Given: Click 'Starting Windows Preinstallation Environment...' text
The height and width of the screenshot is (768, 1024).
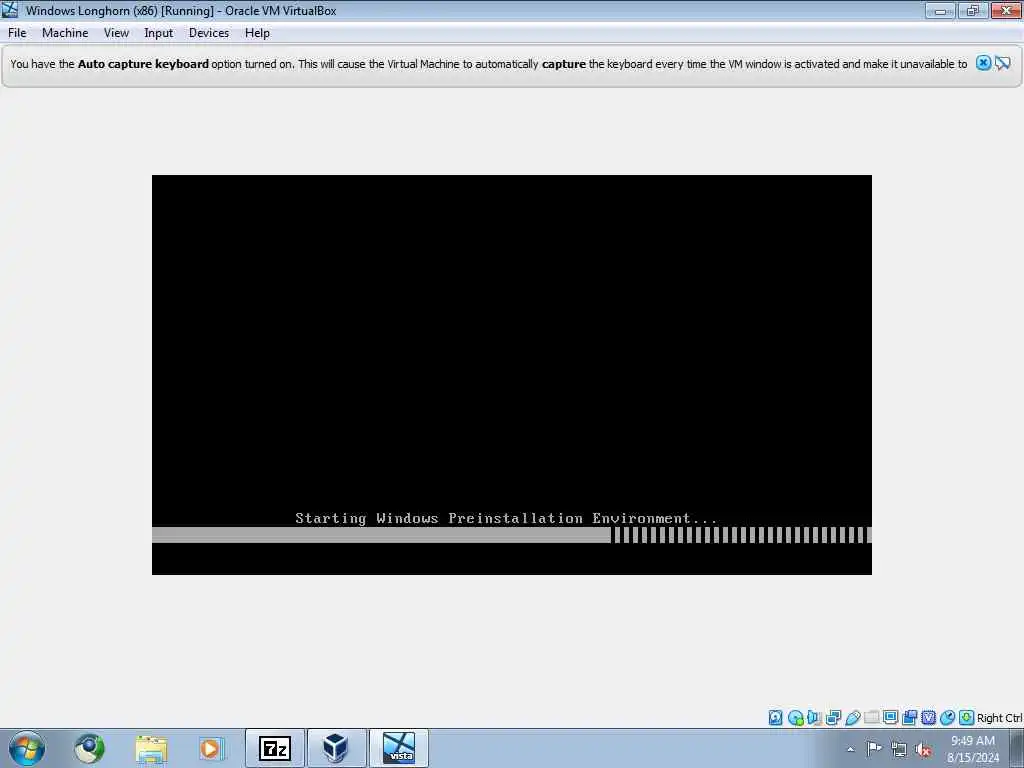Looking at the screenshot, I should coord(506,519).
